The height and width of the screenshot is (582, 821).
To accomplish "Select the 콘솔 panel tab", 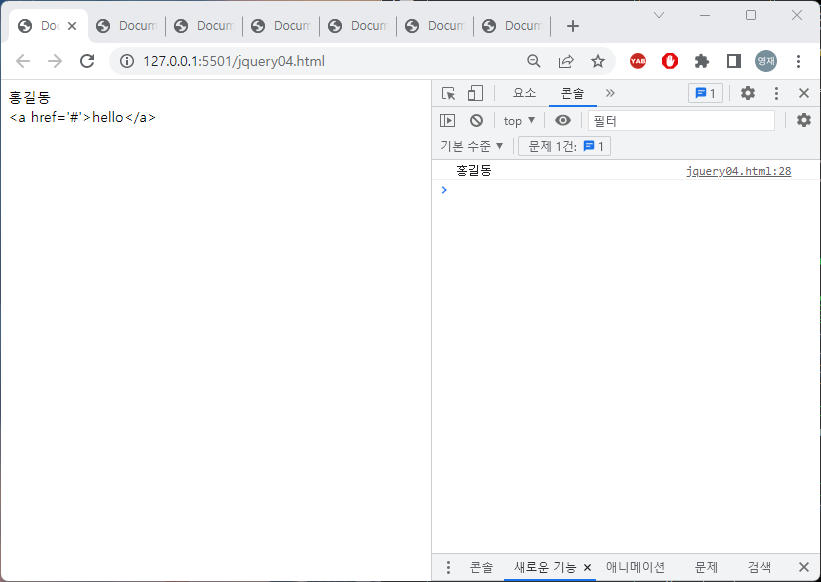I will [x=572, y=93].
